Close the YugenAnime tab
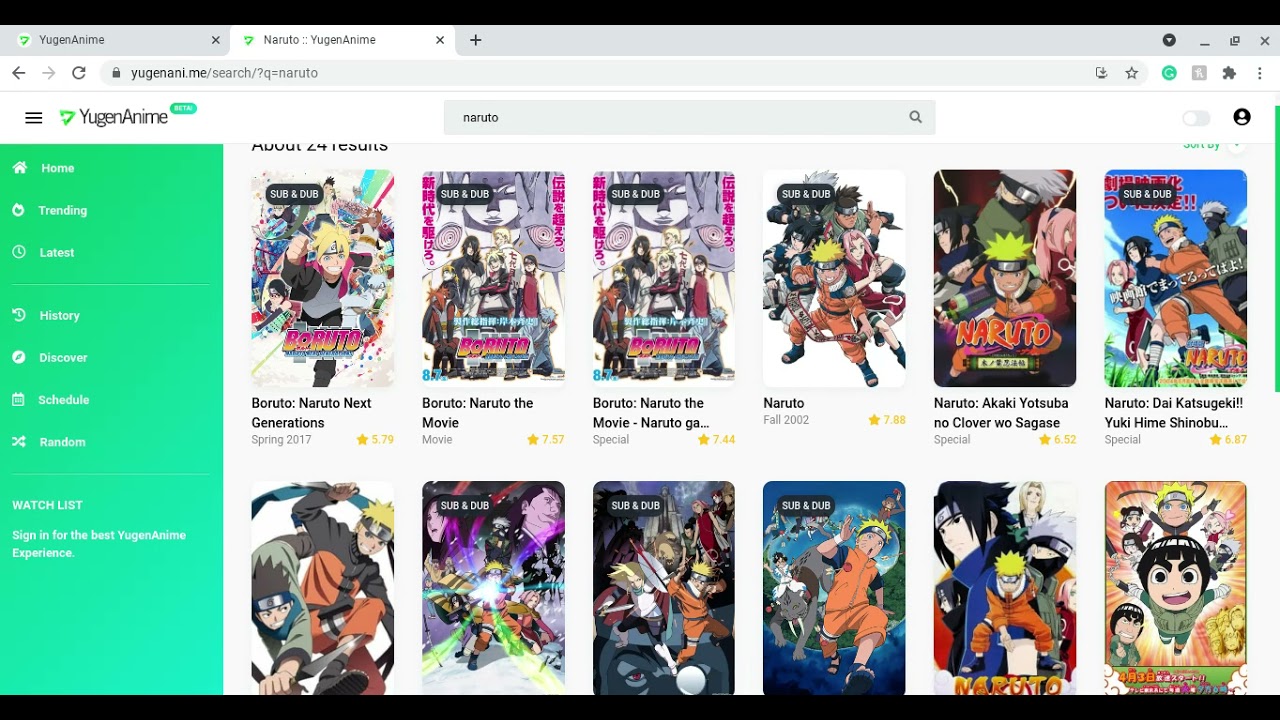The height and width of the screenshot is (720, 1280). tap(215, 40)
